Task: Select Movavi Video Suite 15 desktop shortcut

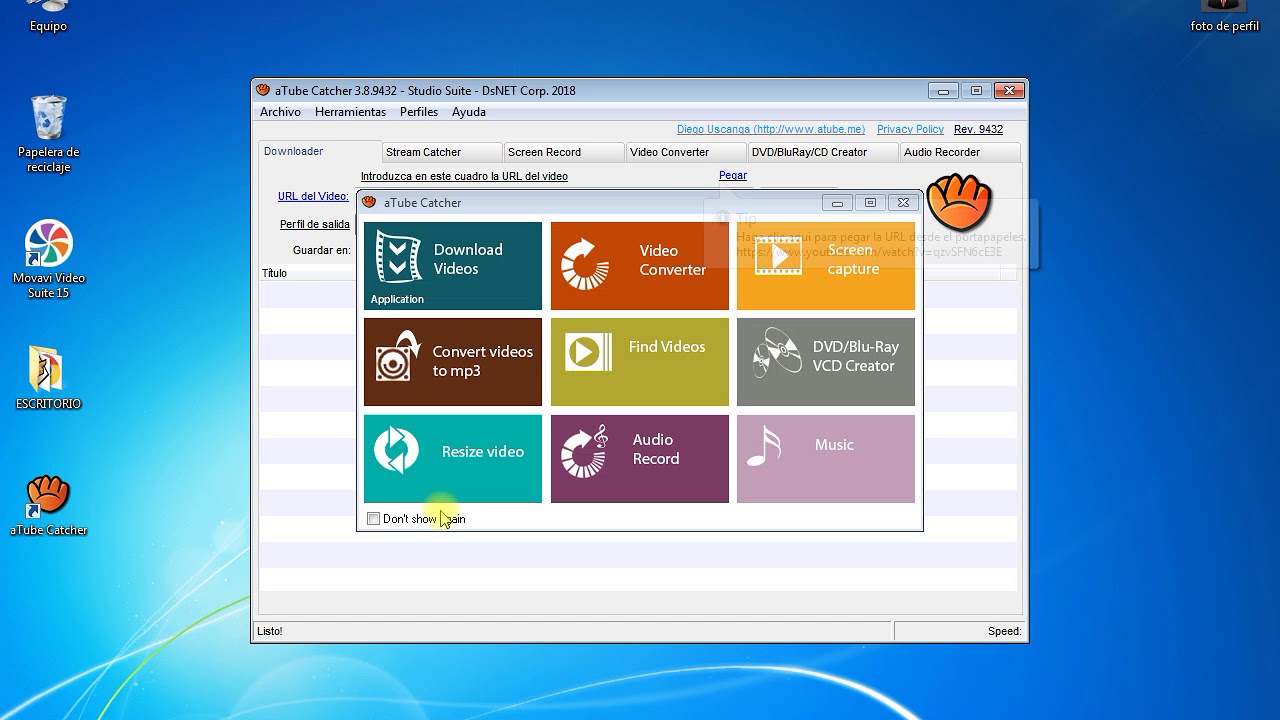Action: (48, 260)
